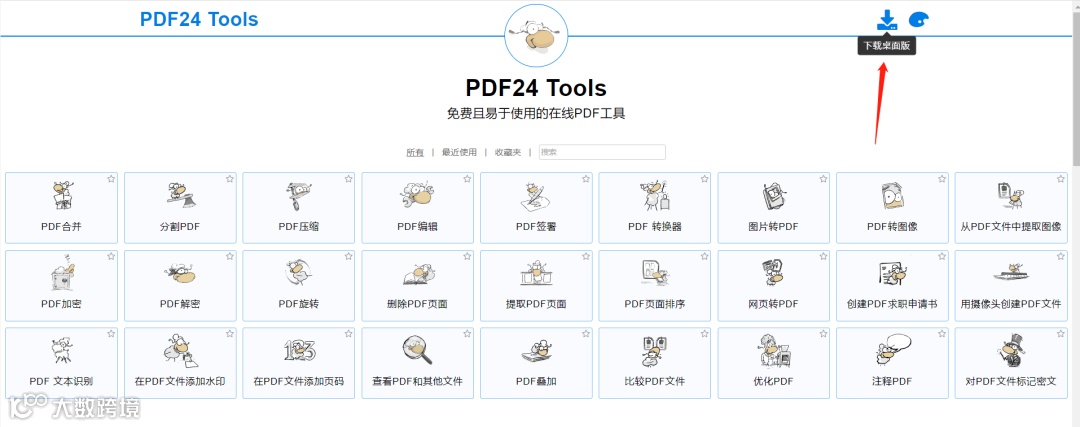This screenshot has width=1080, height=427.
Task: Open the PDF编辑 tool tile
Action: pos(417,208)
